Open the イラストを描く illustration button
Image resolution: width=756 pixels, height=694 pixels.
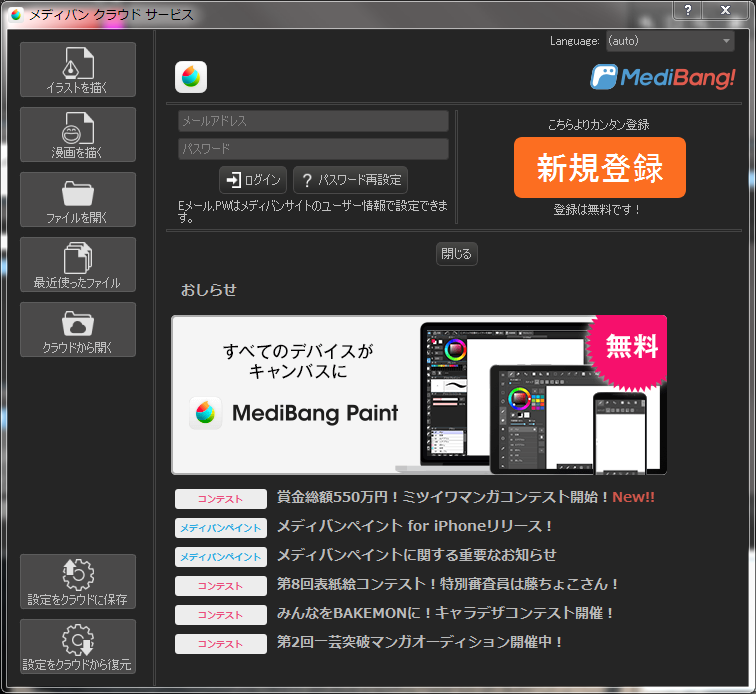point(78,69)
